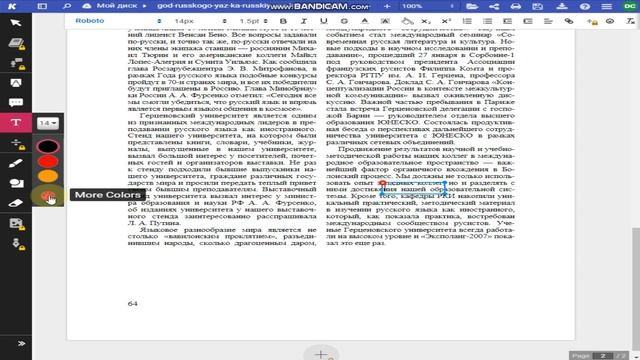Click the god-russkogo-yaz-ka file name
Viewport: 640px width, 360px height.
[x=213, y=6]
